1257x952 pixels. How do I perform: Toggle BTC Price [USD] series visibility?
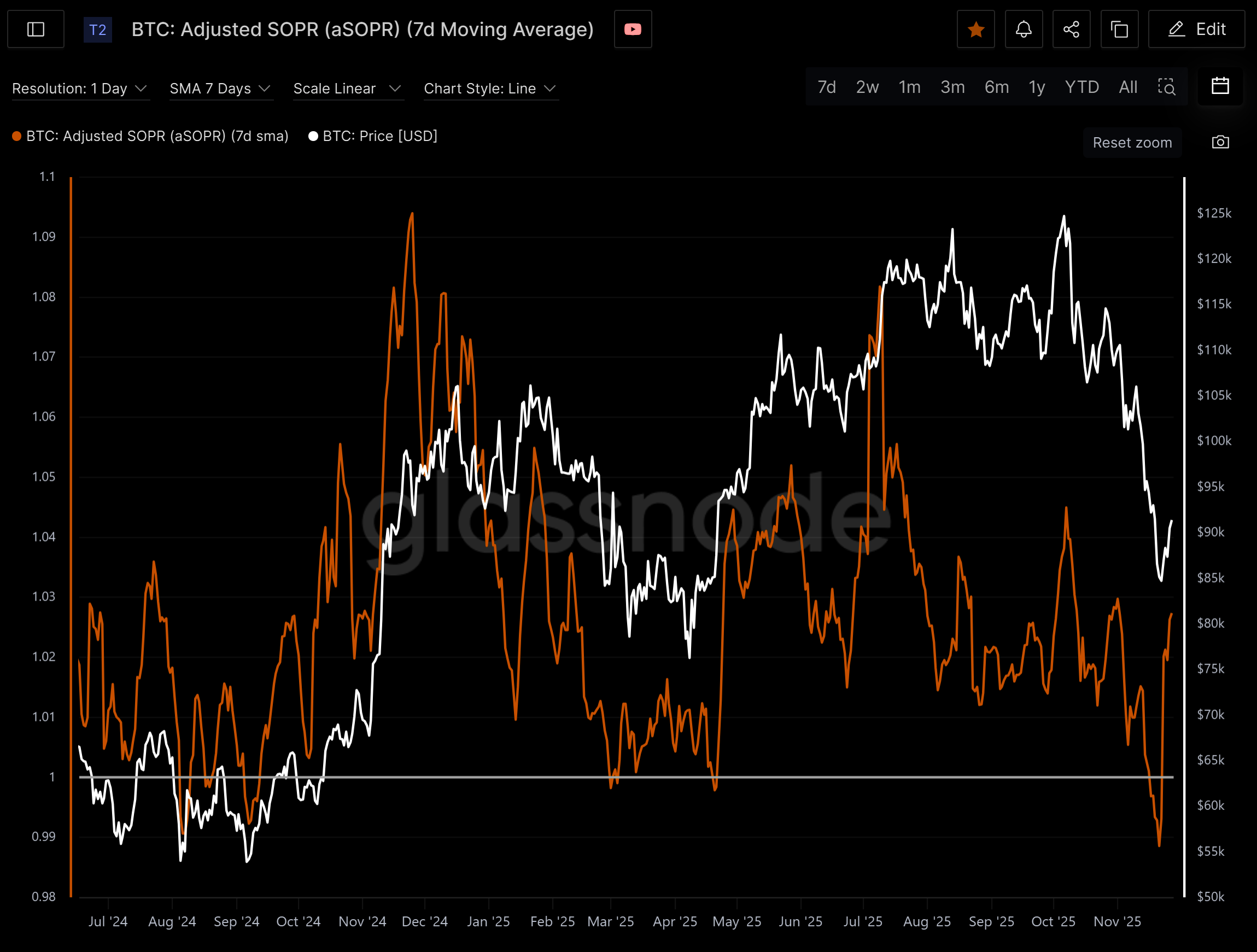tap(379, 136)
